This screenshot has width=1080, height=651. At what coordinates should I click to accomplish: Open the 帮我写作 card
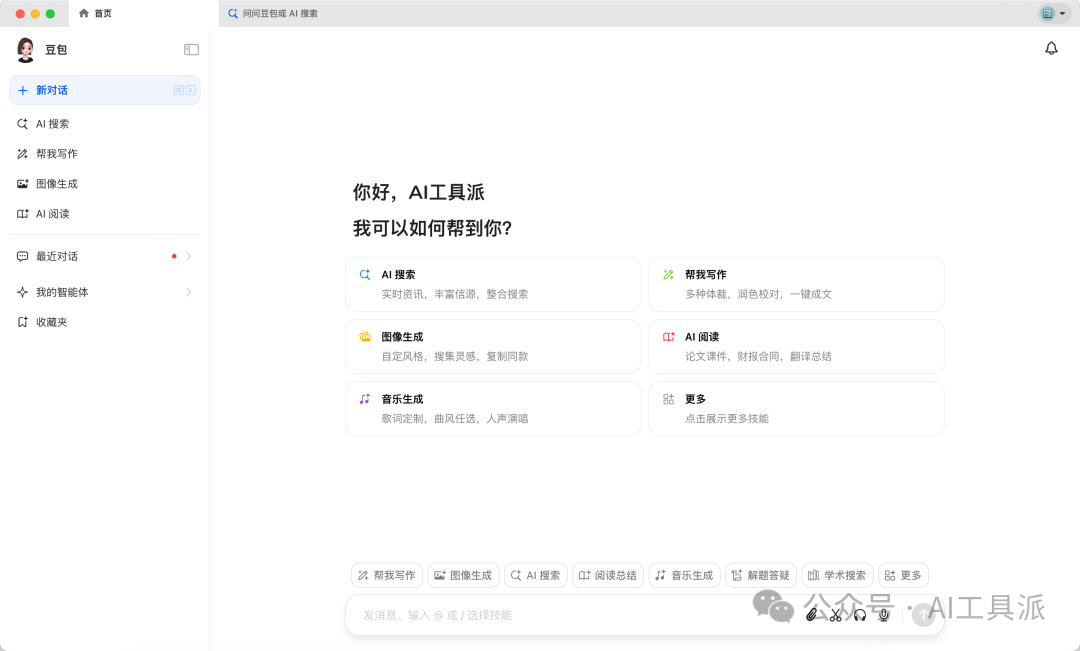[796, 285]
